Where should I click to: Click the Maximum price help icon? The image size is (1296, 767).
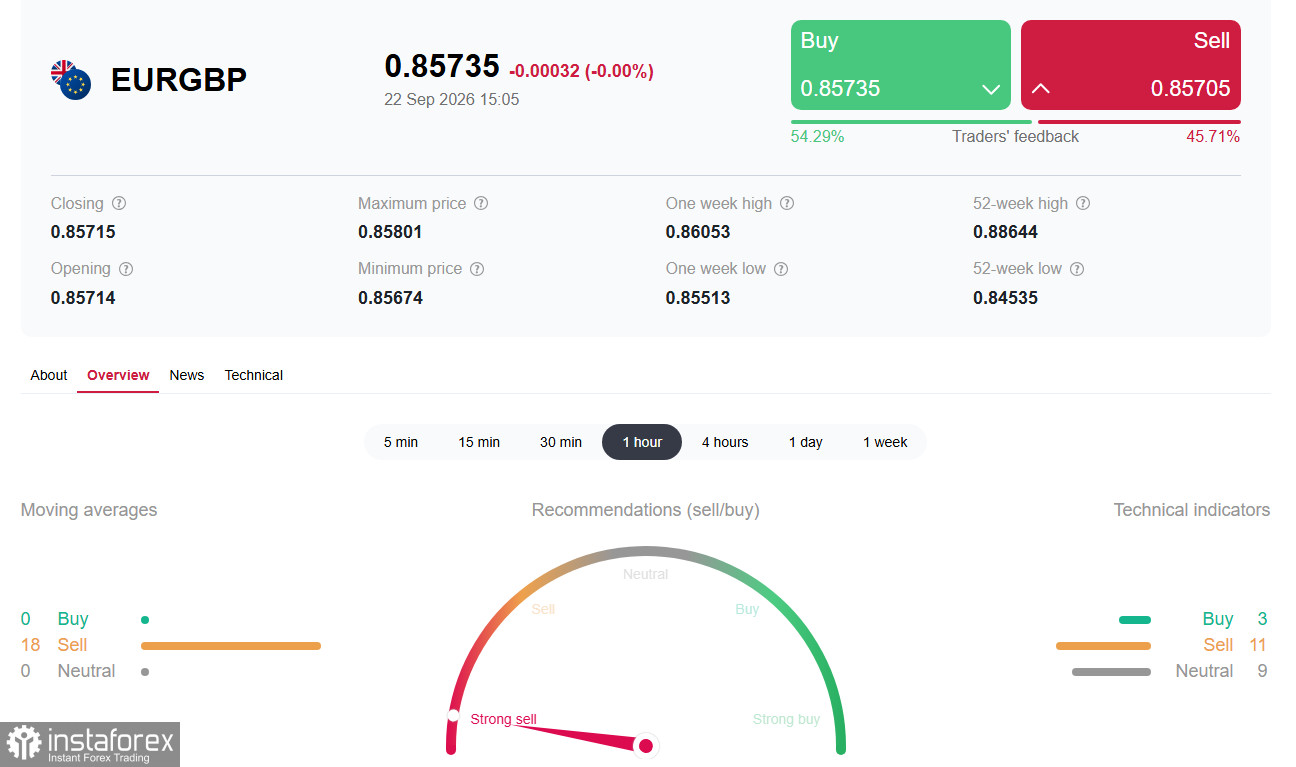pyautogui.click(x=481, y=203)
